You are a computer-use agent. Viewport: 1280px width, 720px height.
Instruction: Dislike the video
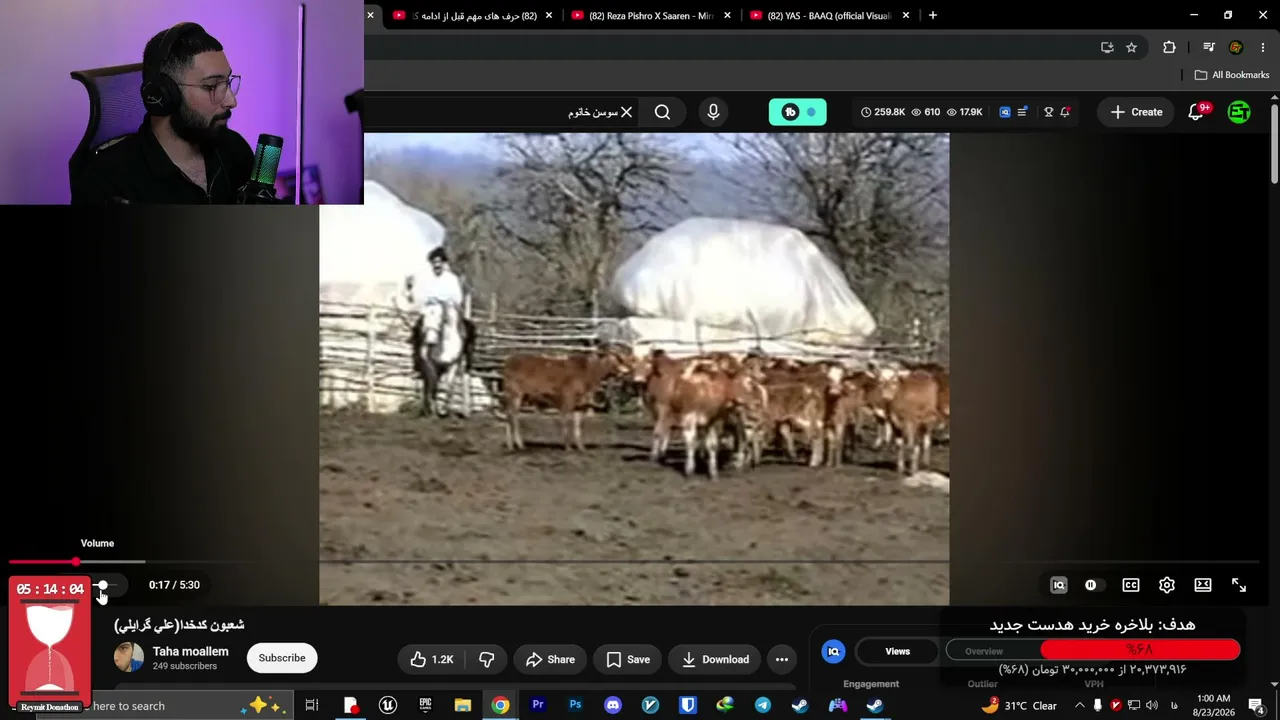[487, 659]
